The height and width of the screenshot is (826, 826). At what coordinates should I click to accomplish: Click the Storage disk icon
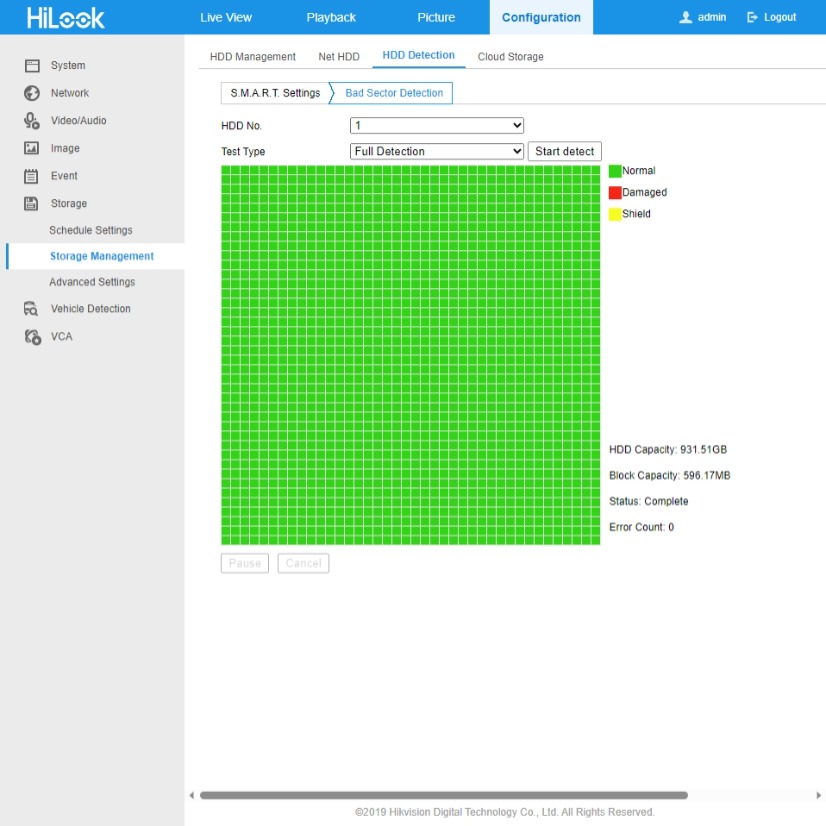coord(31,204)
